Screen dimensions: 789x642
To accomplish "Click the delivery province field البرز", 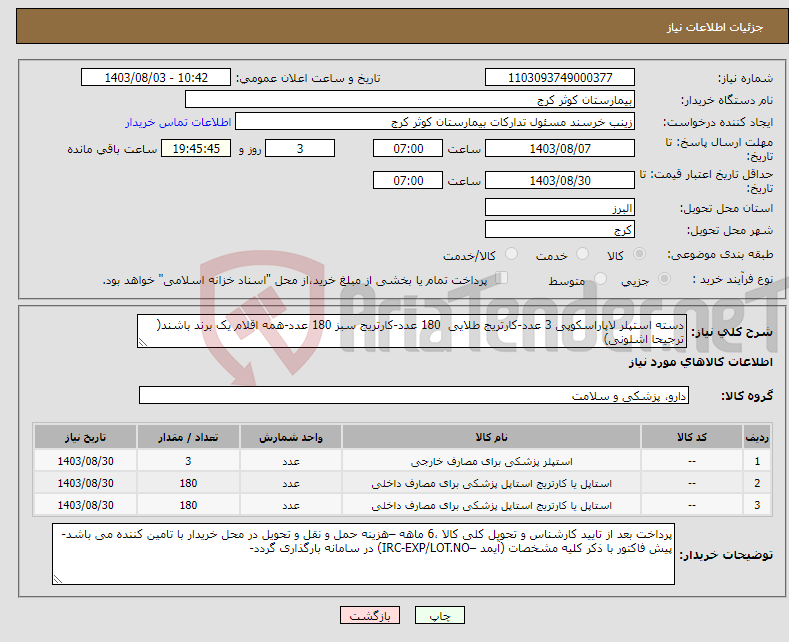I will (560, 207).
